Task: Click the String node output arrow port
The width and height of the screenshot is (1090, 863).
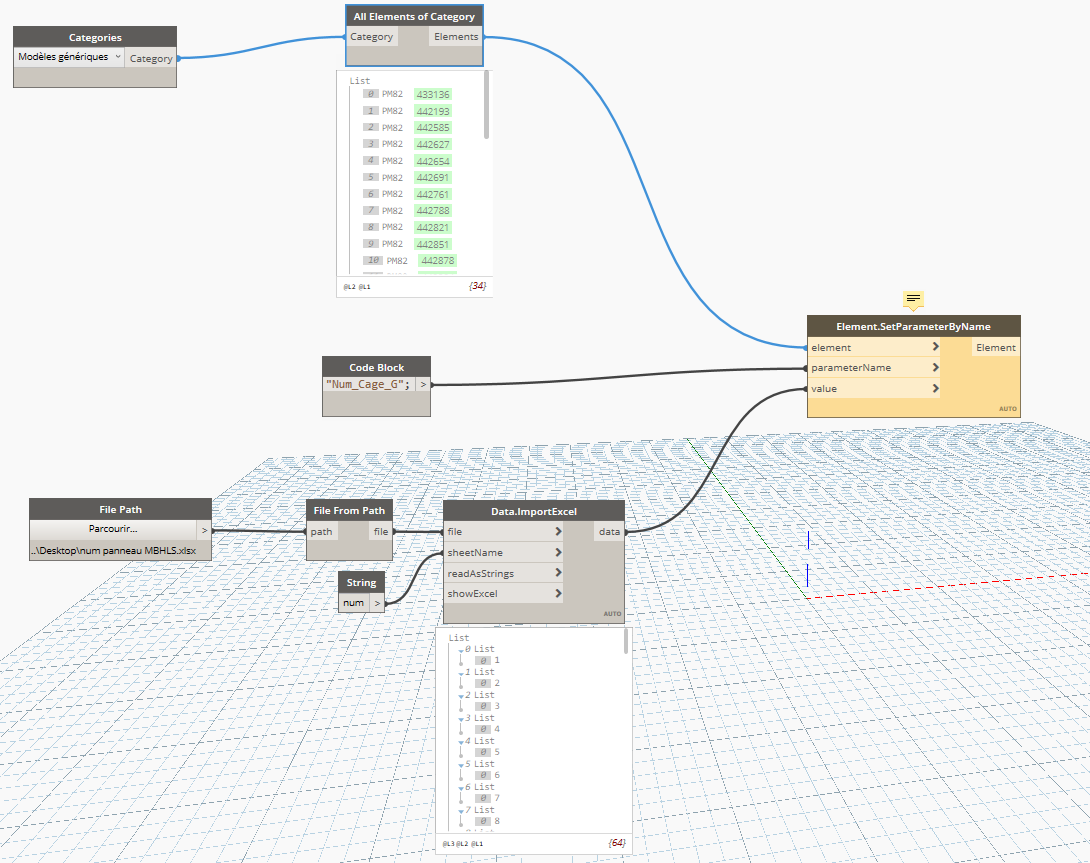Action: click(377, 603)
